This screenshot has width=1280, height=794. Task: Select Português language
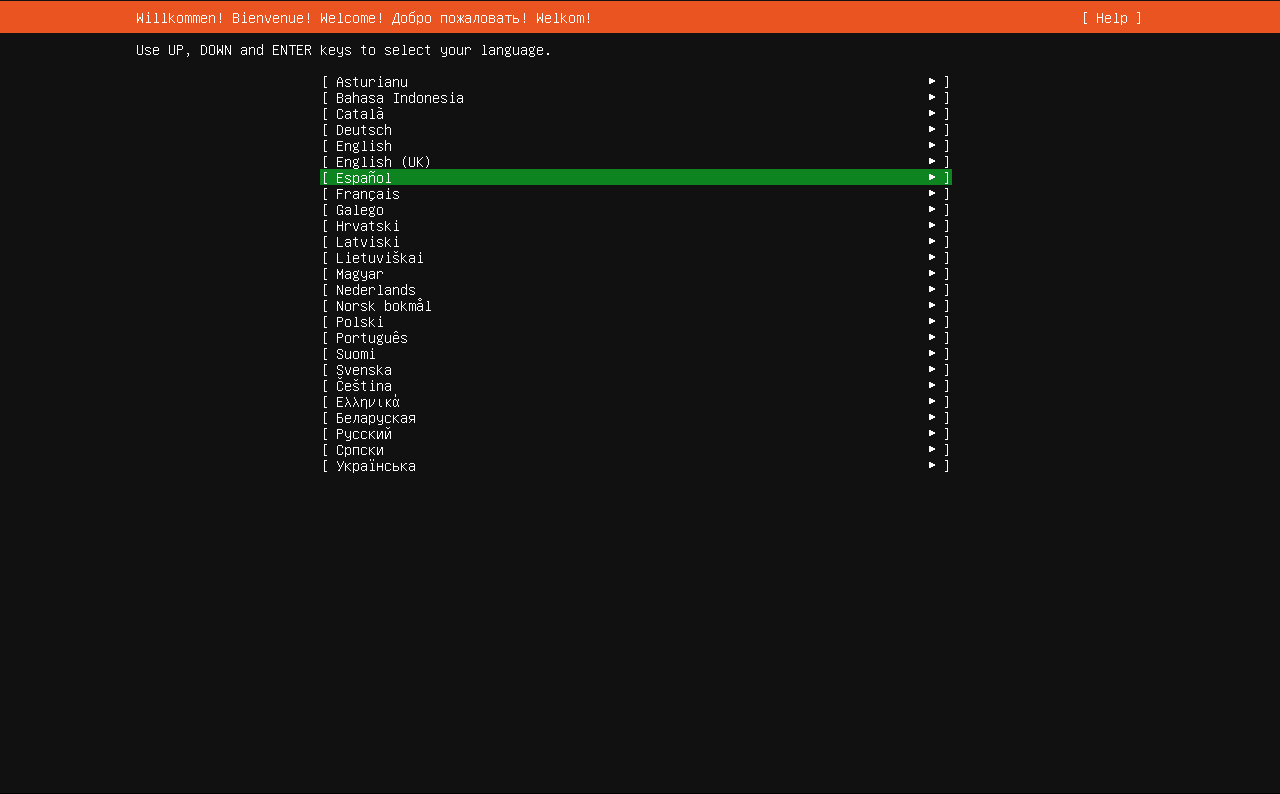[x=636, y=338]
